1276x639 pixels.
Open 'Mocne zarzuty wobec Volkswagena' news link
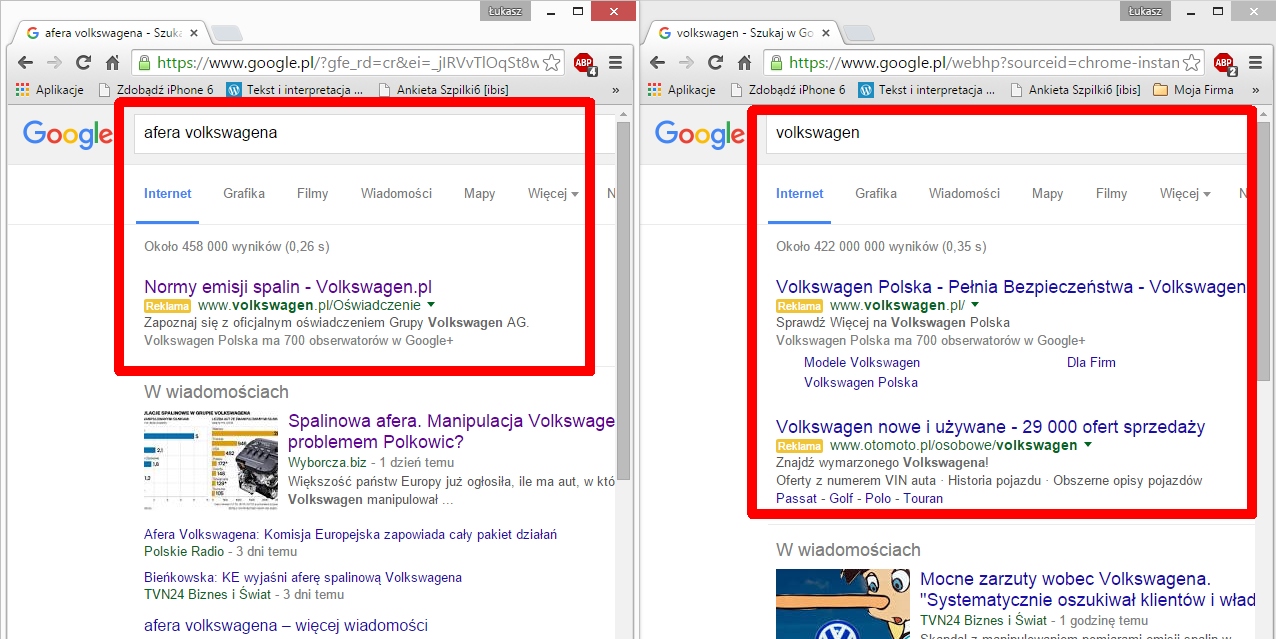(1088, 589)
